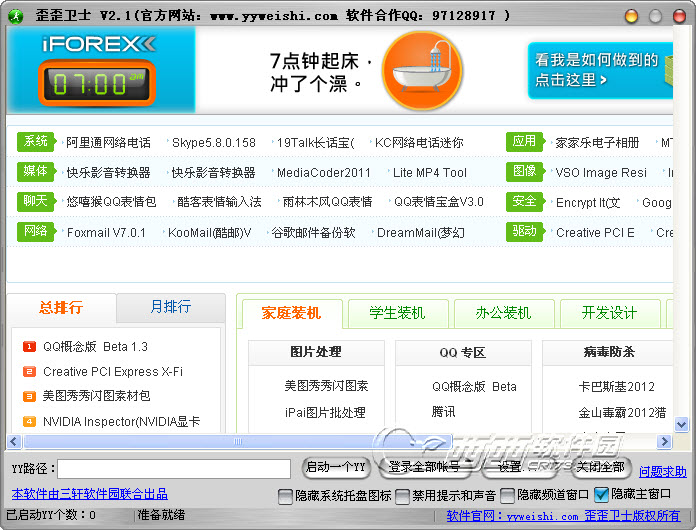Click the horizontal scrollbar thumb
The image size is (696, 530).
click(238, 441)
